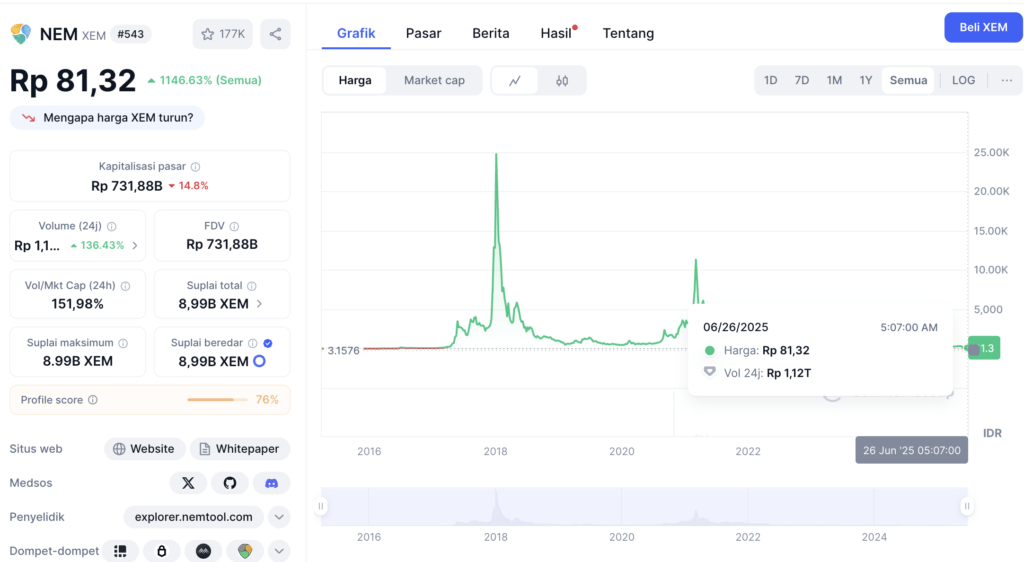Expand more explorers in Penyelidik
The image size is (1024, 562).
279,517
